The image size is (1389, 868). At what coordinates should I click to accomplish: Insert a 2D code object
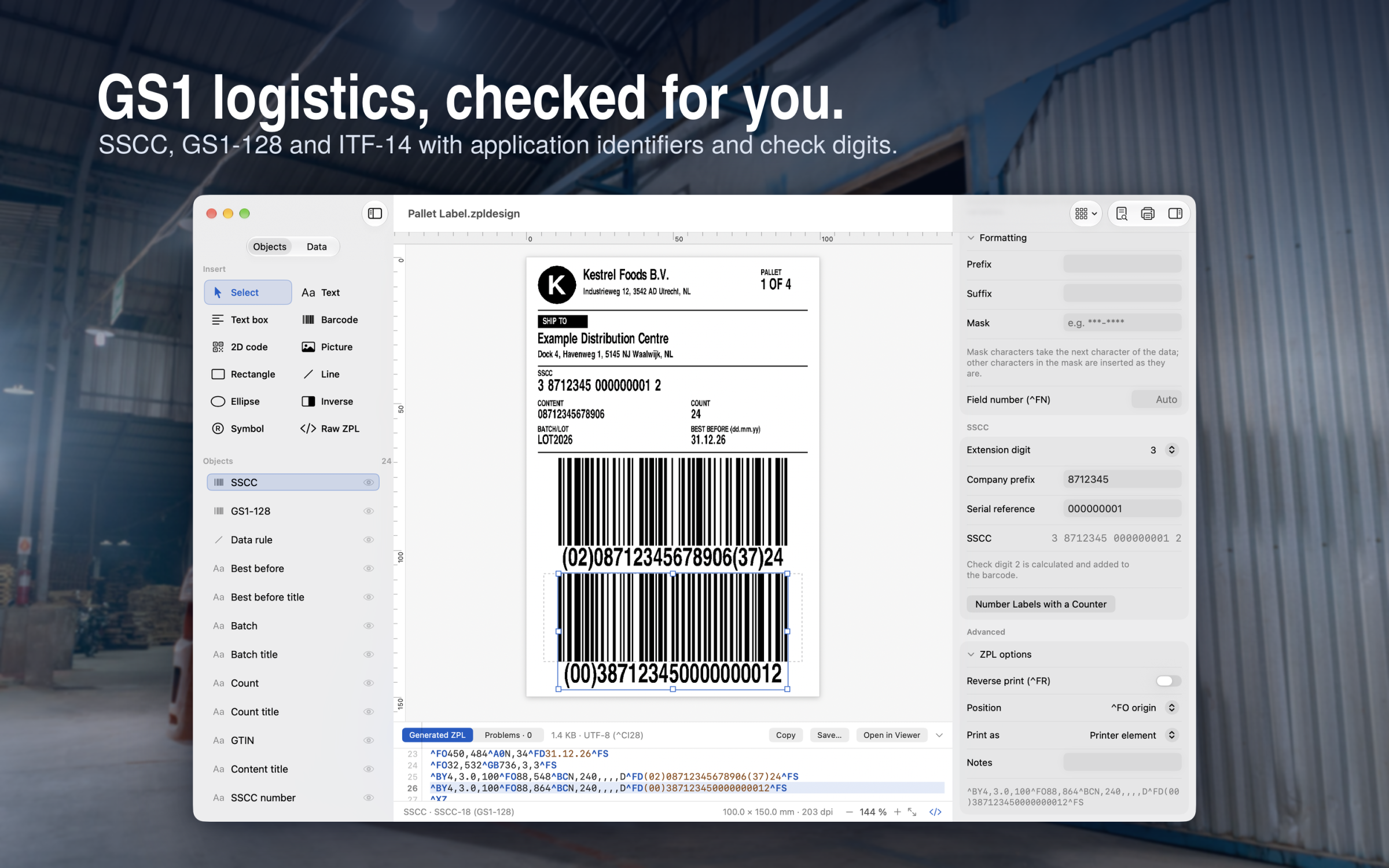(240, 347)
